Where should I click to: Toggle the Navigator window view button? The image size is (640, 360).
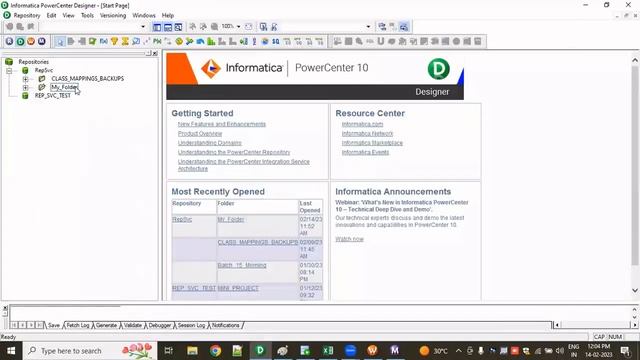157,27
